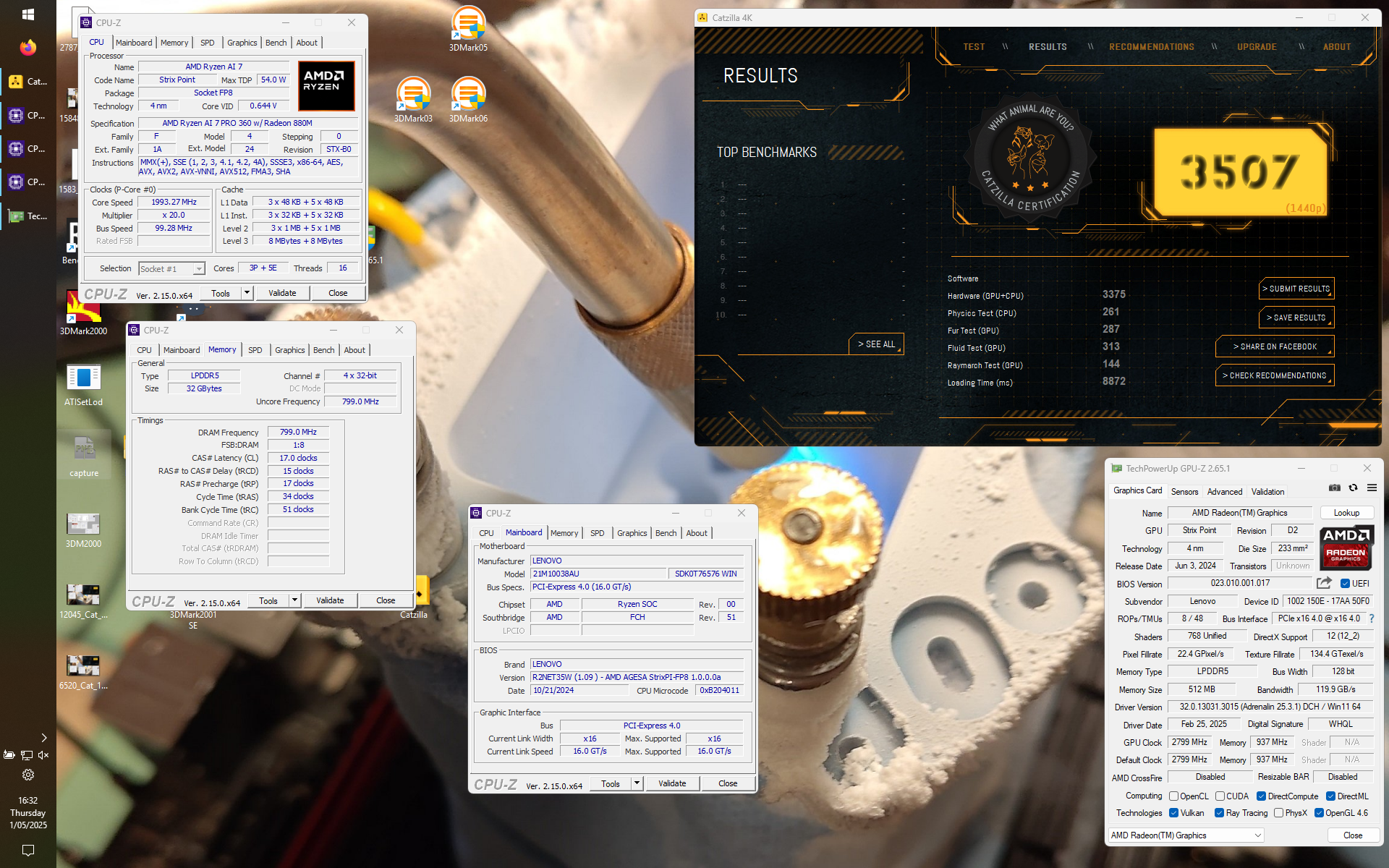The image size is (1389, 868).
Task: Toggle DirectML checkbox in GPU-Z
Action: pyautogui.click(x=1330, y=796)
